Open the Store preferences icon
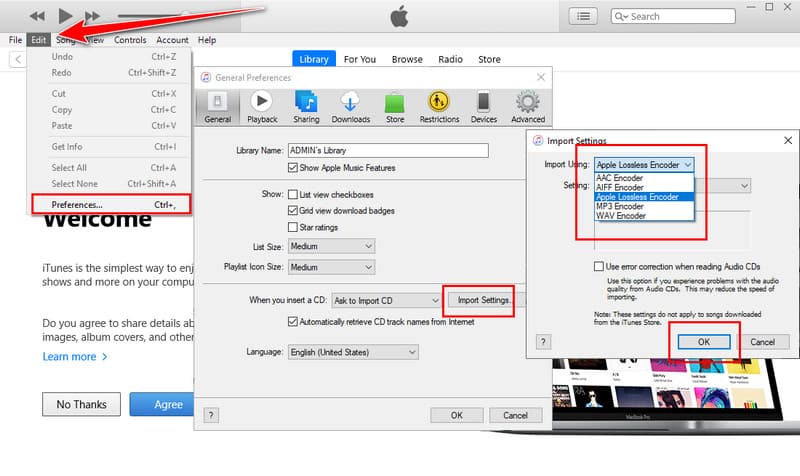800x476 pixels. click(395, 107)
